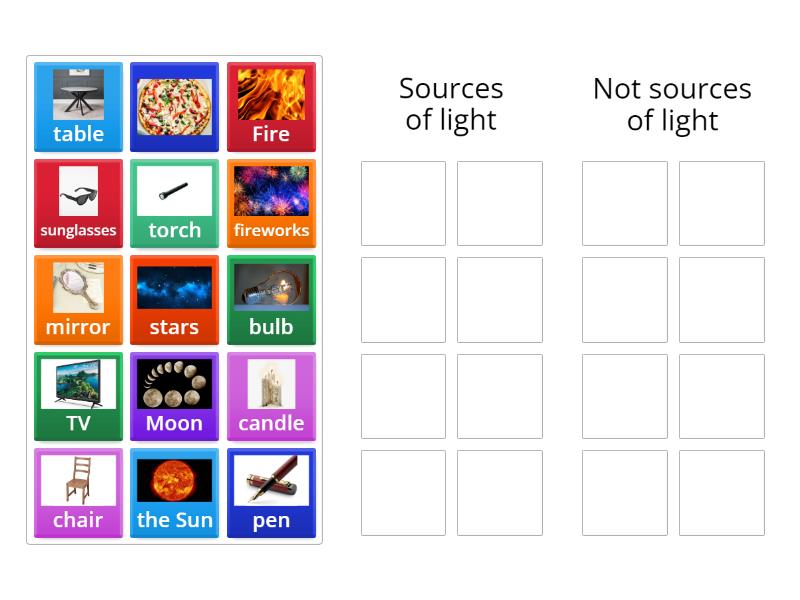Pick the Fire card
The width and height of the screenshot is (800, 600).
coord(271,107)
